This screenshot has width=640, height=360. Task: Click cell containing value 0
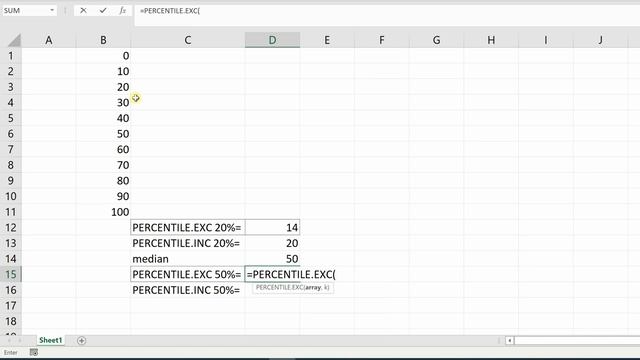coord(103,56)
